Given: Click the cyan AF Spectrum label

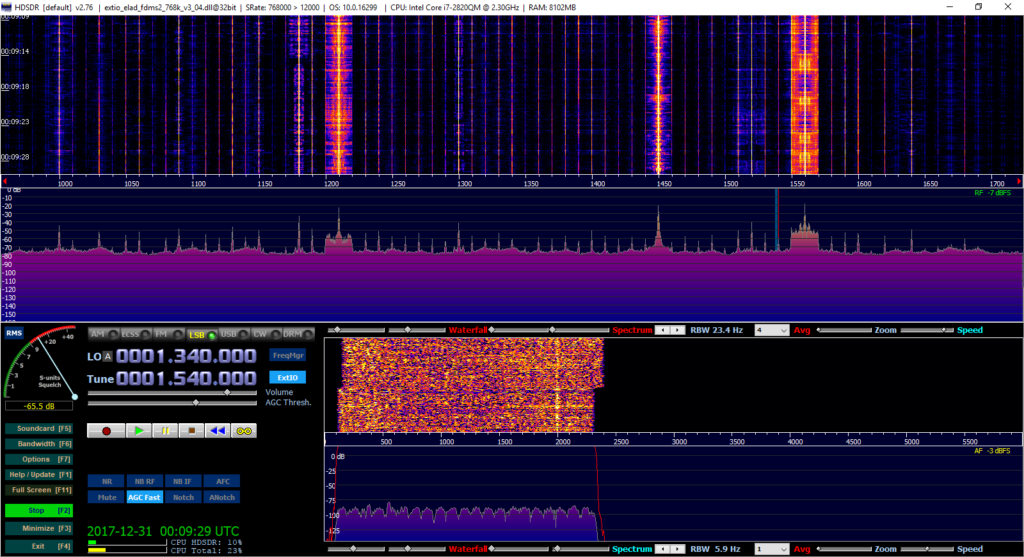Looking at the screenshot, I should pyautogui.click(x=632, y=549).
